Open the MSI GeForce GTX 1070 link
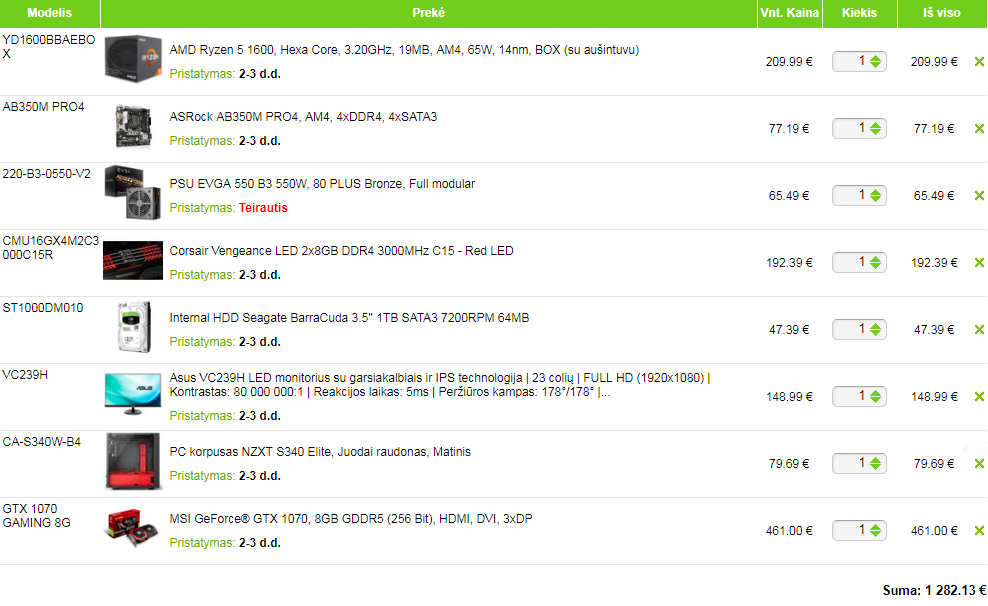988x606 pixels. pos(351,519)
